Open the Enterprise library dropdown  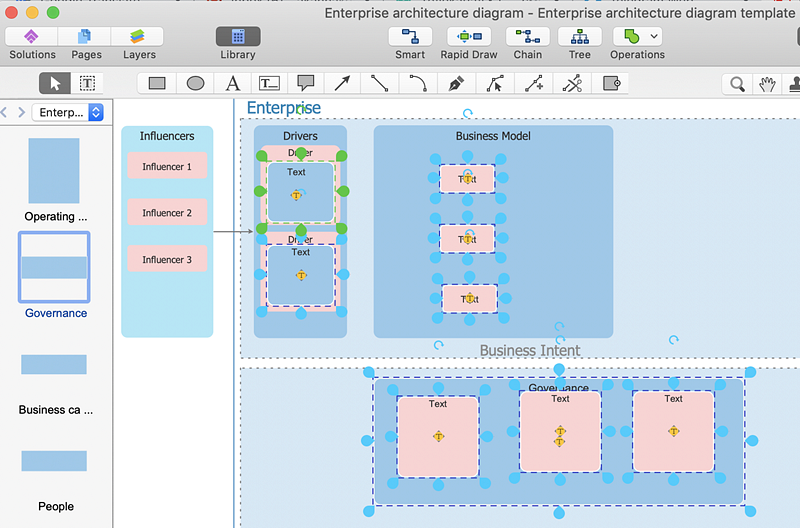(x=68, y=113)
